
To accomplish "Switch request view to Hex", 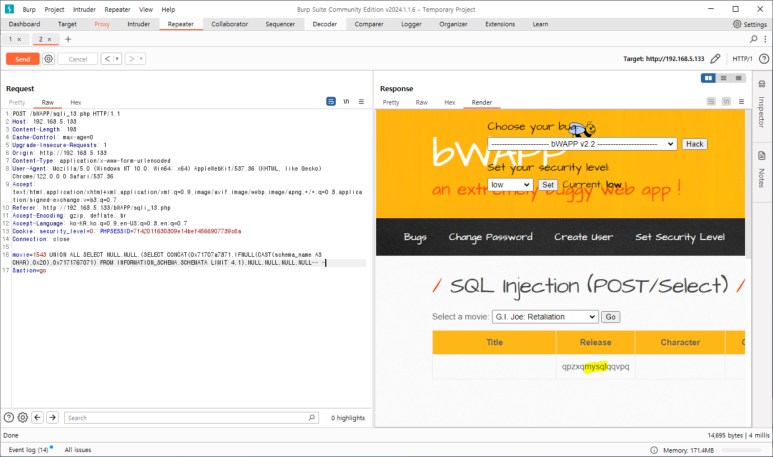I will click(75, 102).
